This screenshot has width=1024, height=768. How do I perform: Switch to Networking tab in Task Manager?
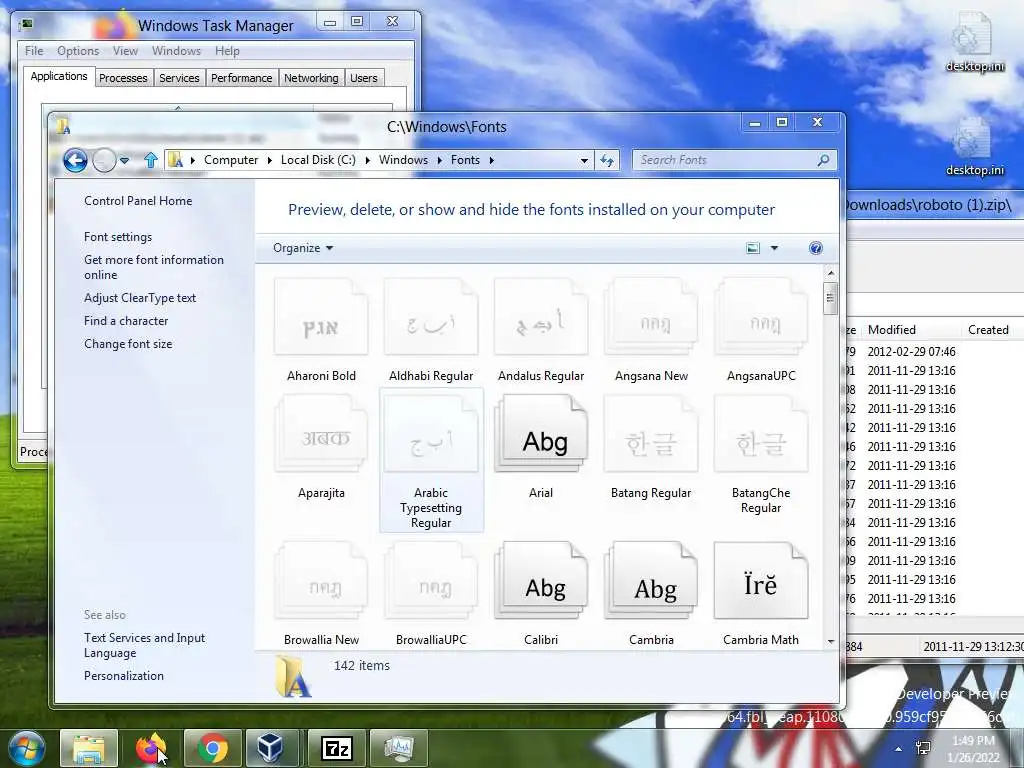click(311, 78)
